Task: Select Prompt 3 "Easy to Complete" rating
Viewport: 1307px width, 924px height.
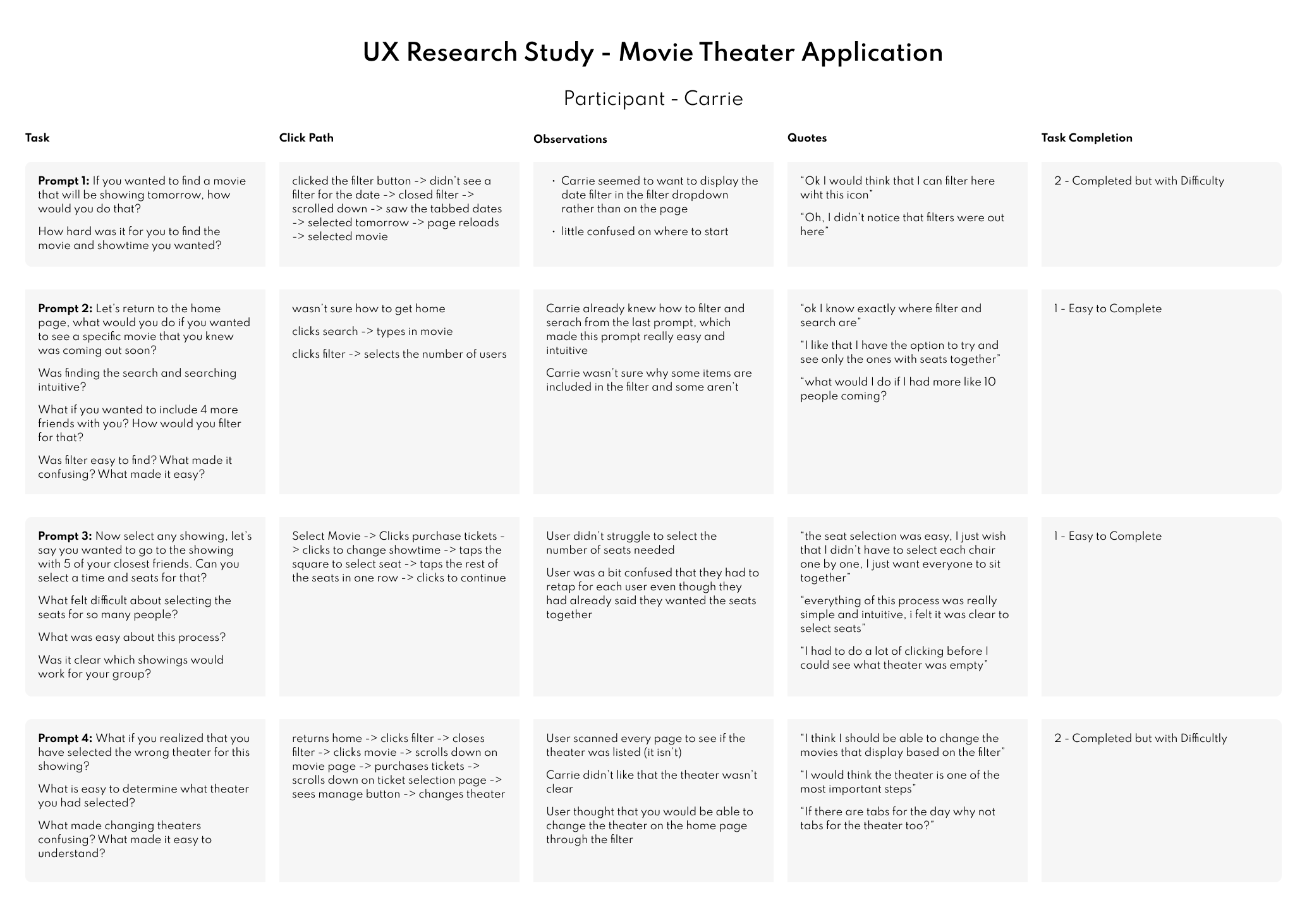Action: point(1107,536)
